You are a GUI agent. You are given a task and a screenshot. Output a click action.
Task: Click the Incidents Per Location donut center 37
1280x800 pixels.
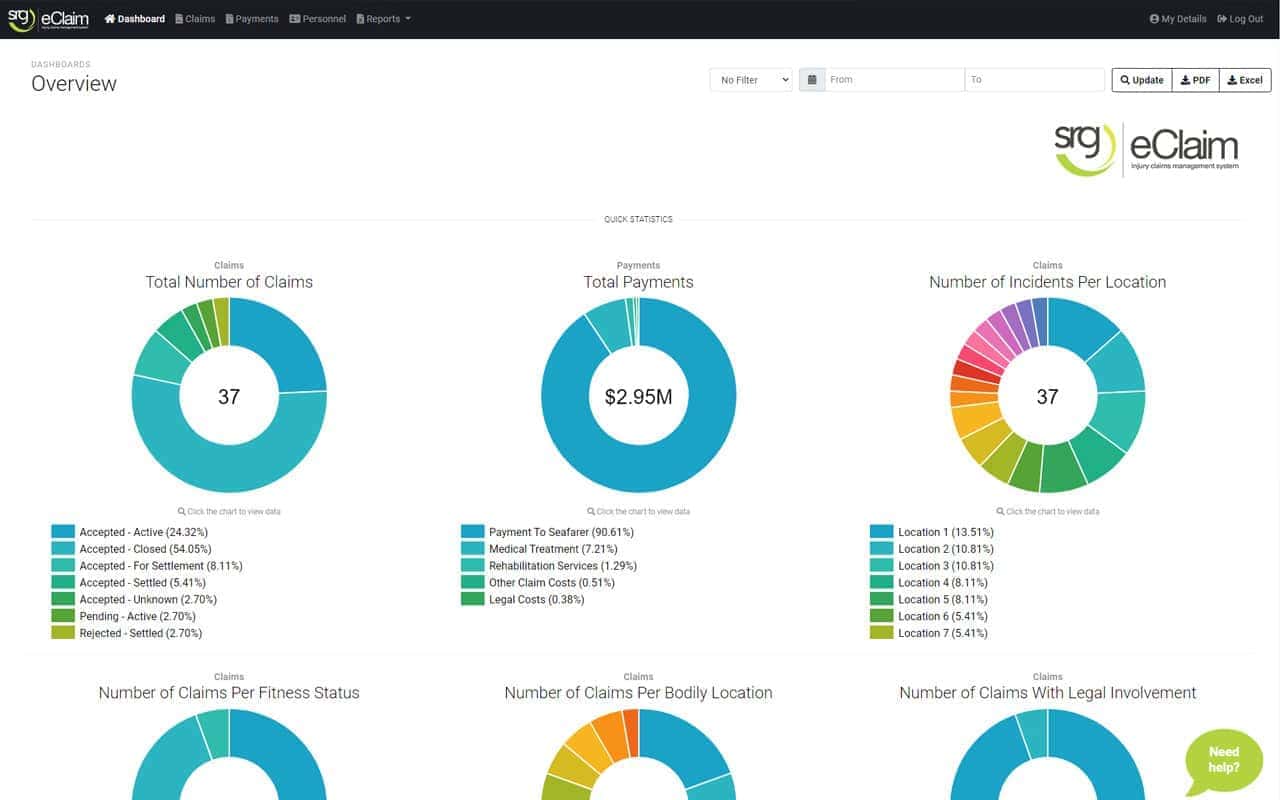(1047, 397)
